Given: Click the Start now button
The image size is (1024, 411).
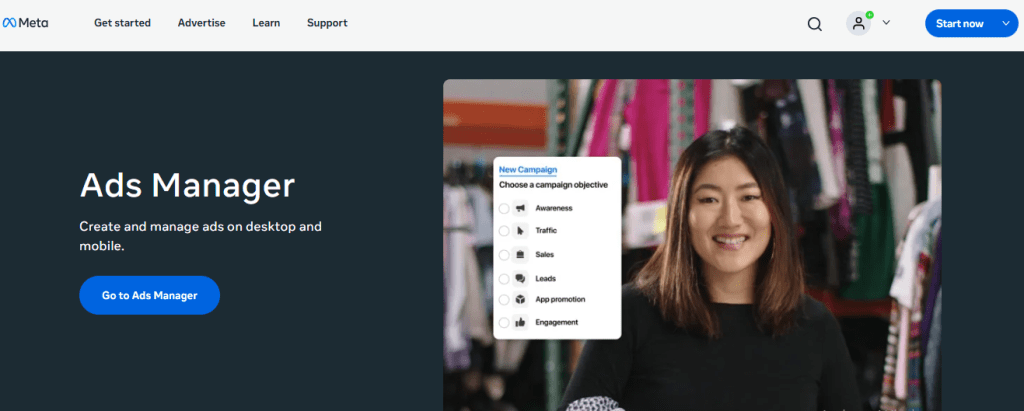Looking at the screenshot, I should click(959, 23).
